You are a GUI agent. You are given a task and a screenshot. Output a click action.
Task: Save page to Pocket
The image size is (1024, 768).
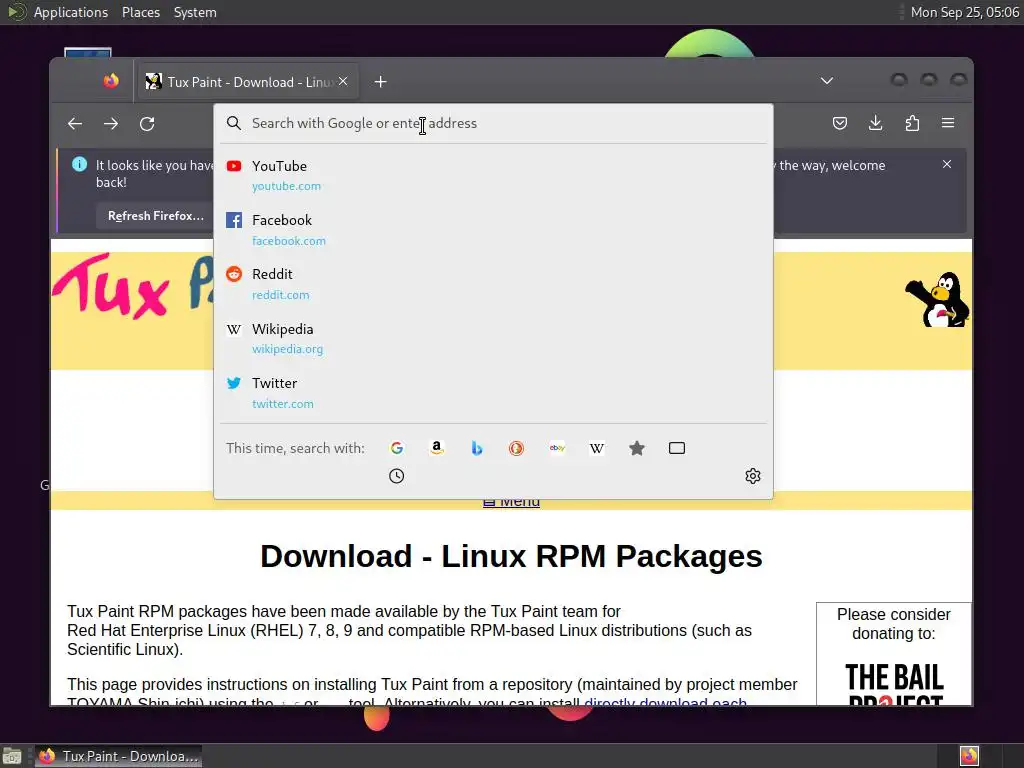pyautogui.click(x=840, y=123)
